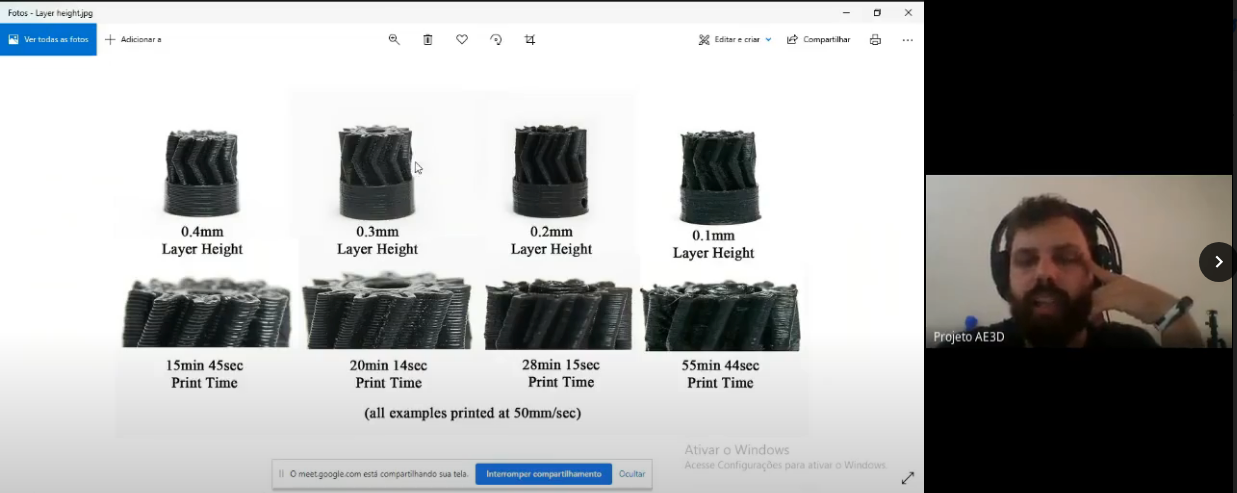Image resolution: width=1237 pixels, height=493 pixels.
Task: Enter fullscreen with the diagonal arrows icon
Action: 907,478
